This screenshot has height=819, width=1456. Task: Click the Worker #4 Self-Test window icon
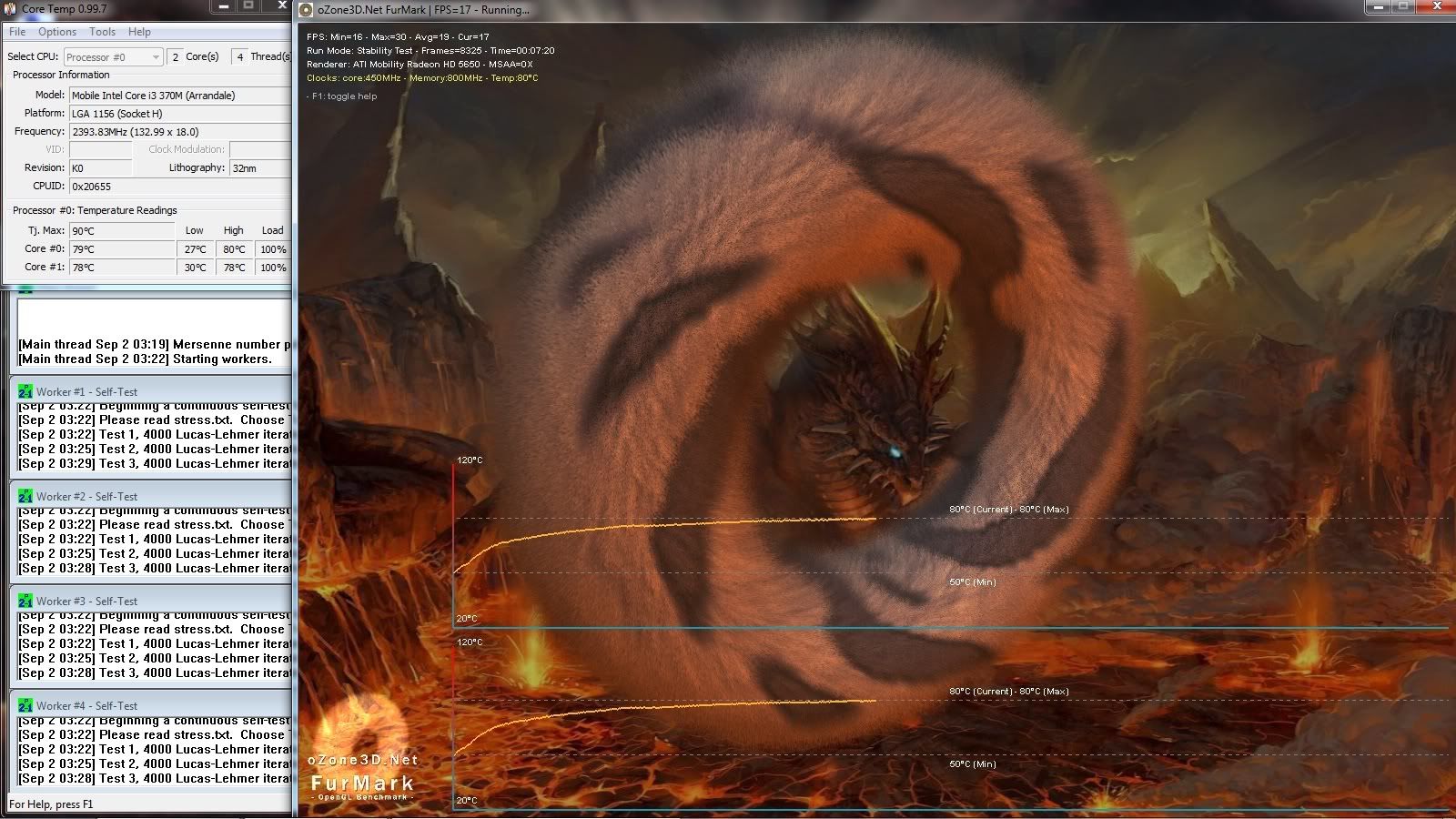25,706
